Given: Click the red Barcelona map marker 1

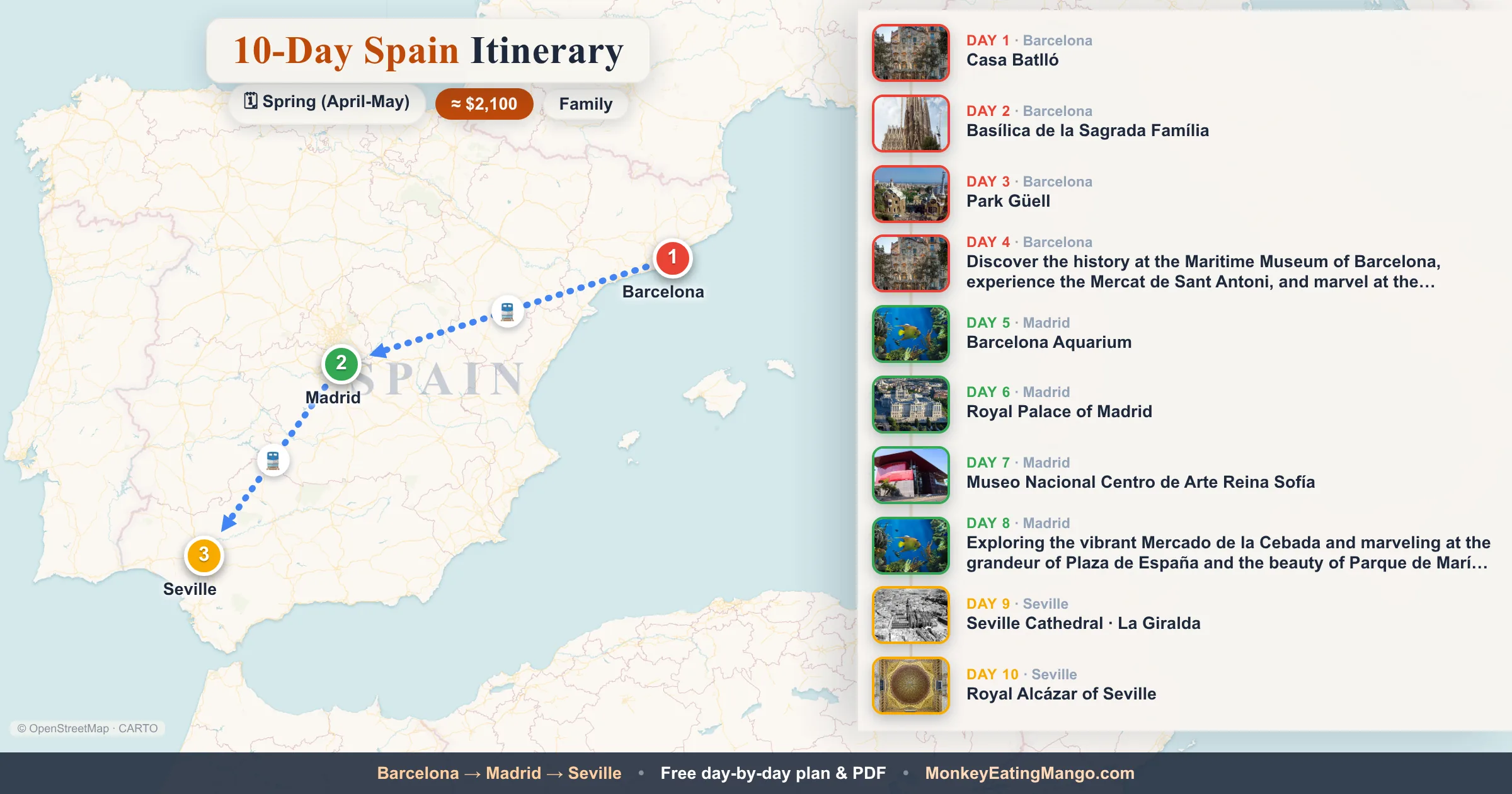Looking at the screenshot, I should (x=672, y=258).
